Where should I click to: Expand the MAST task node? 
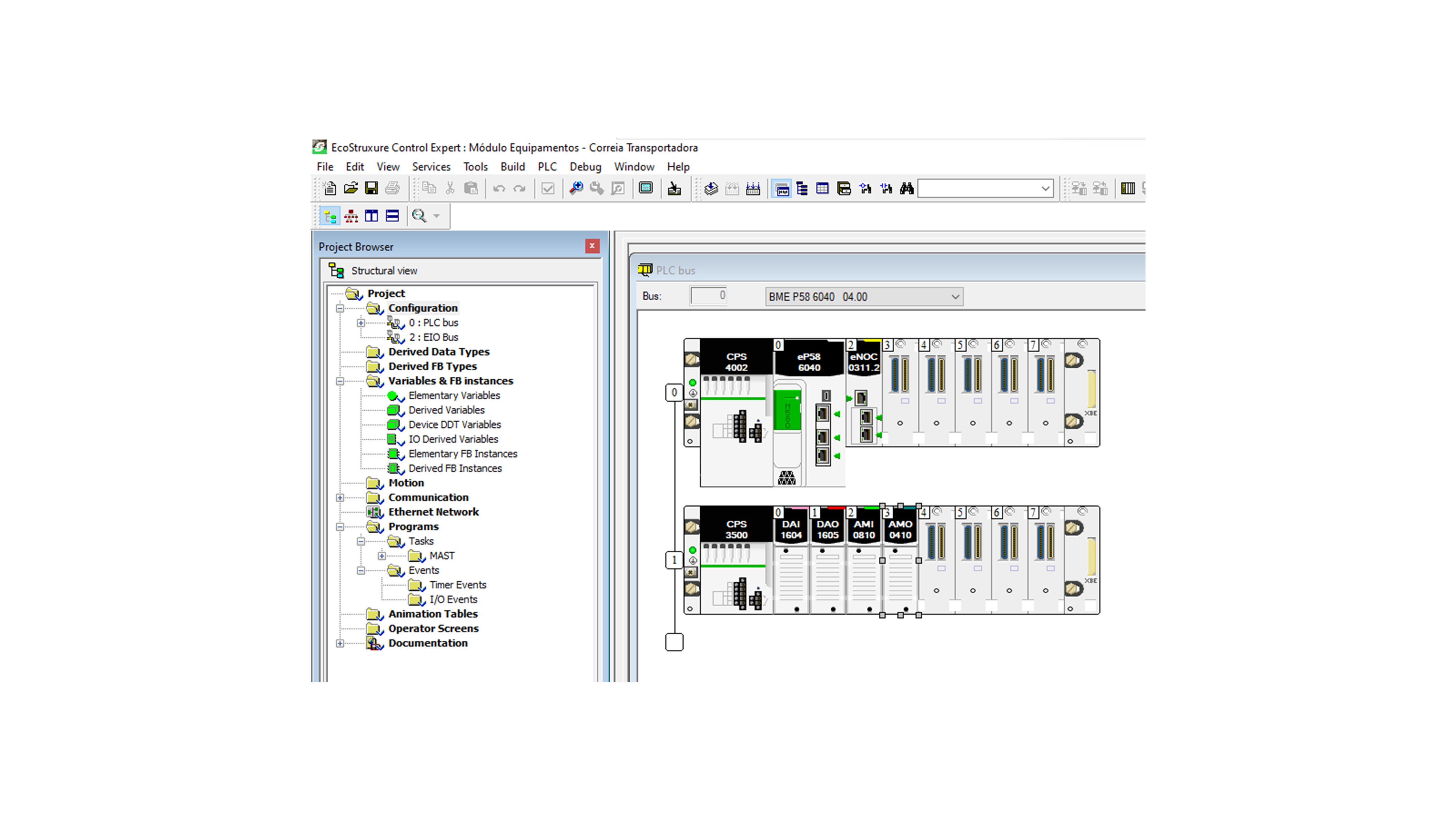coord(381,556)
